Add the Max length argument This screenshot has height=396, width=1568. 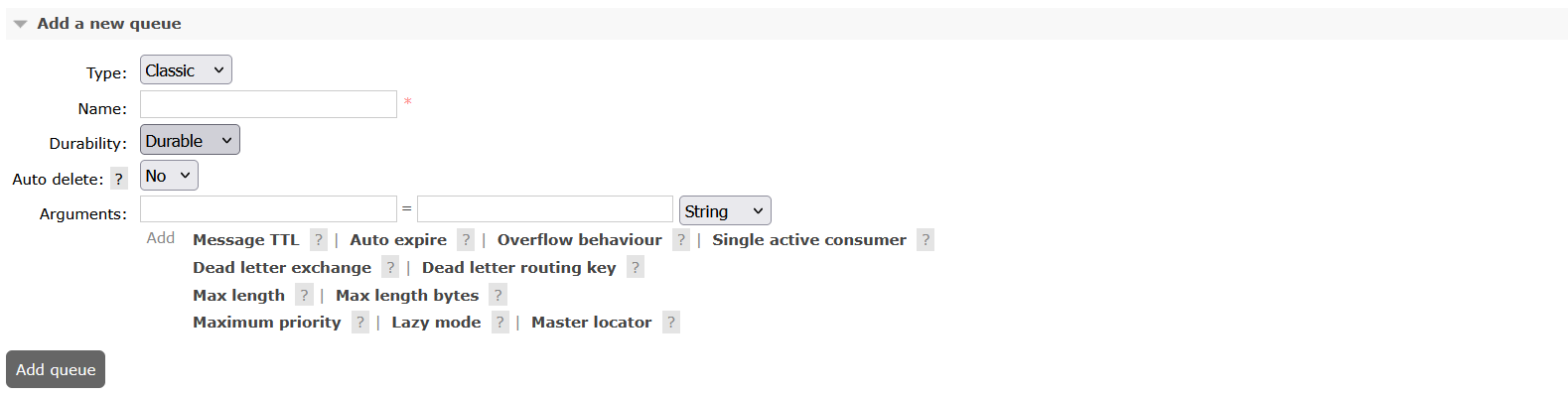(x=238, y=295)
